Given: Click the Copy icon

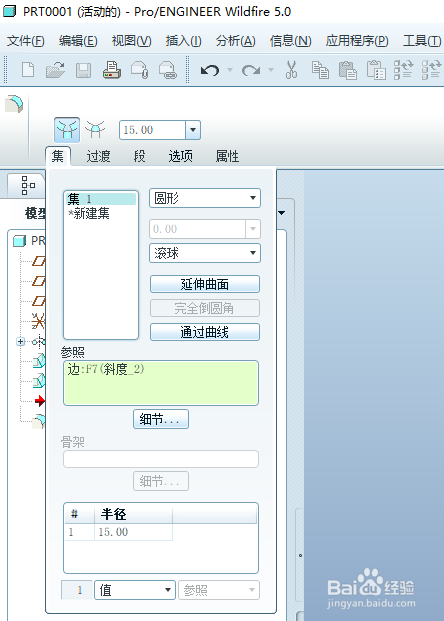Looking at the screenshot, I should (320, 70).
